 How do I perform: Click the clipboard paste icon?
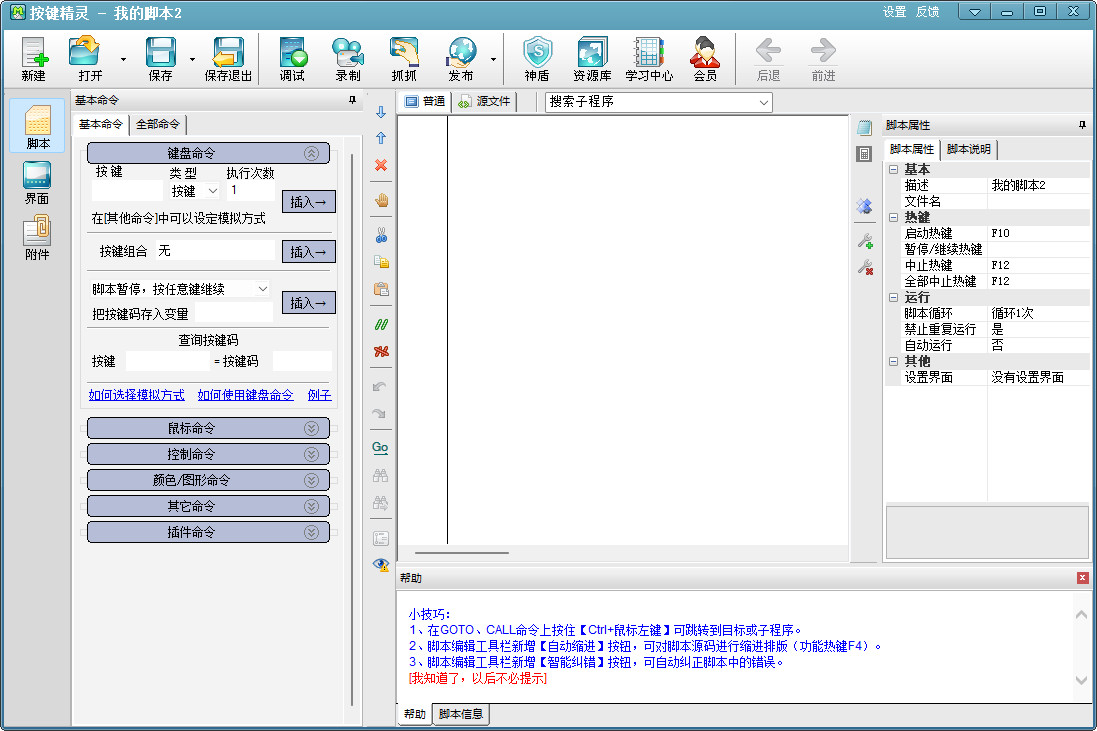pos(381,289)
